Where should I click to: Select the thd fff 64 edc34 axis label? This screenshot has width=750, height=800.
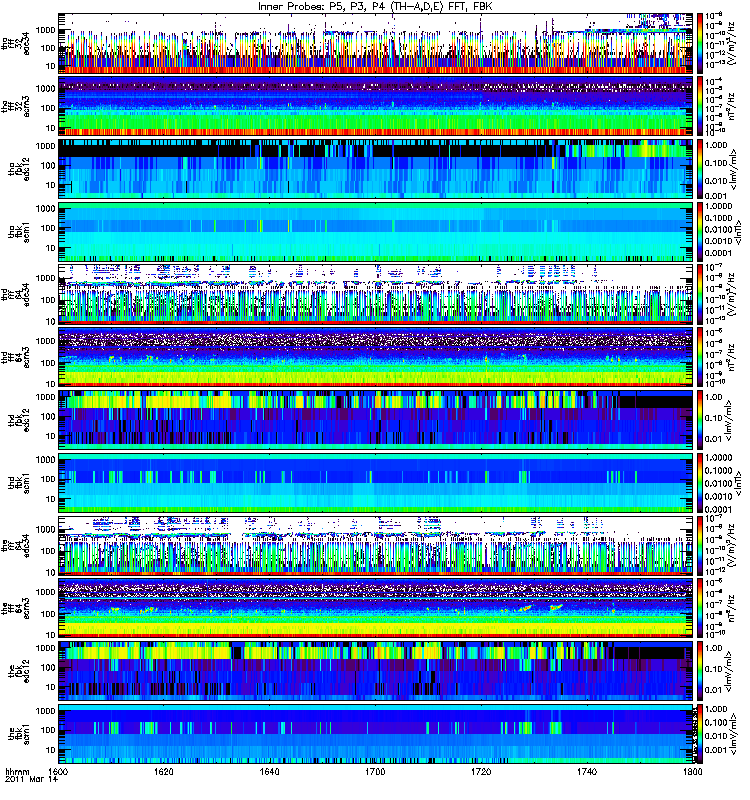[x=16, y=295]
